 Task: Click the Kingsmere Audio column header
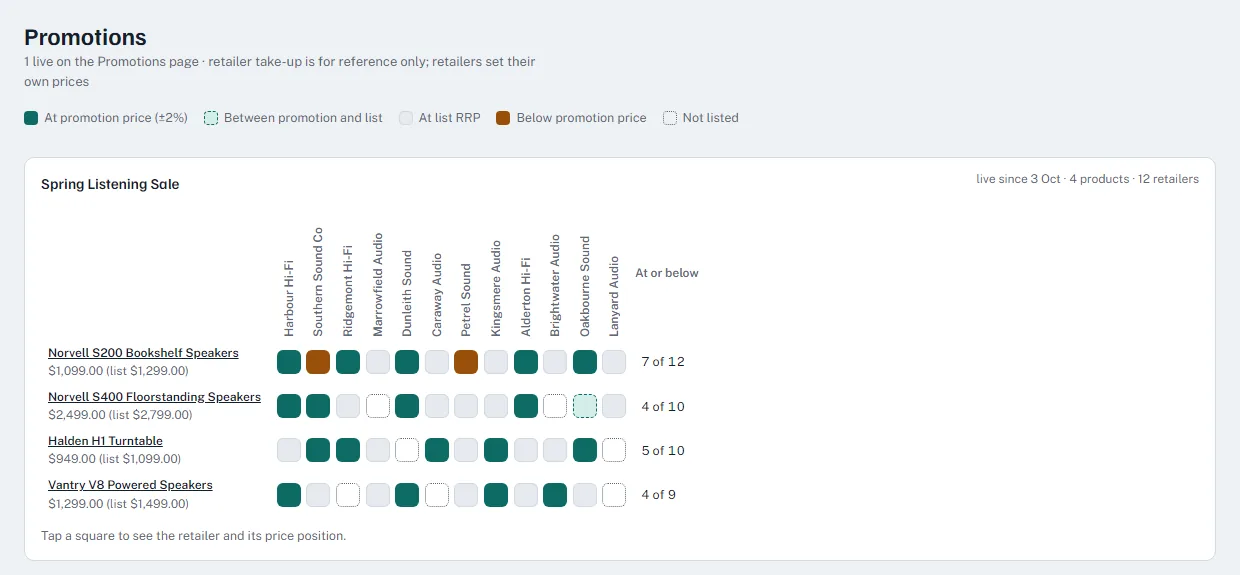pos(496,287)
